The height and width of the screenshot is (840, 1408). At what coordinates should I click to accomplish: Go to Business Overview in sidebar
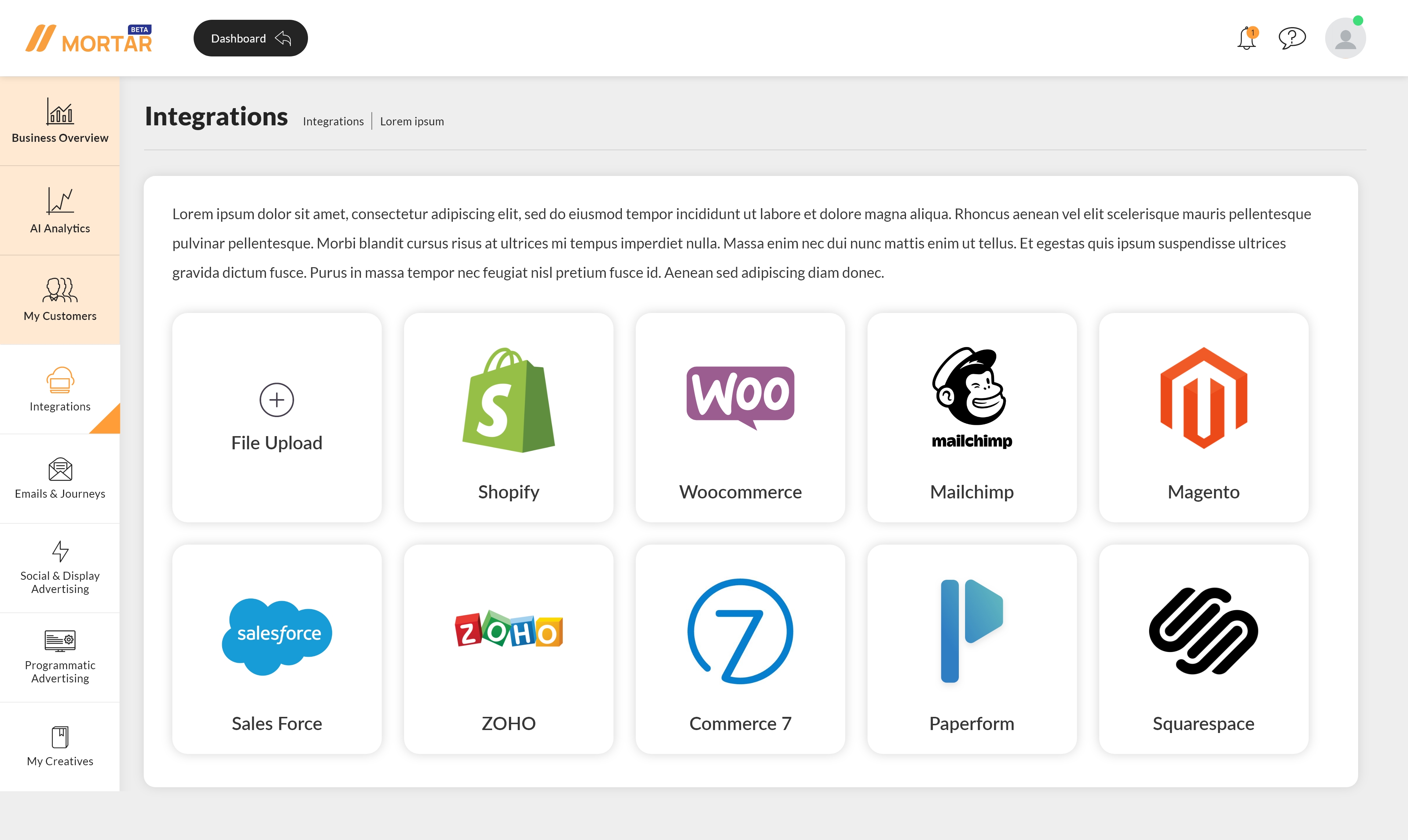click(60, 121)
